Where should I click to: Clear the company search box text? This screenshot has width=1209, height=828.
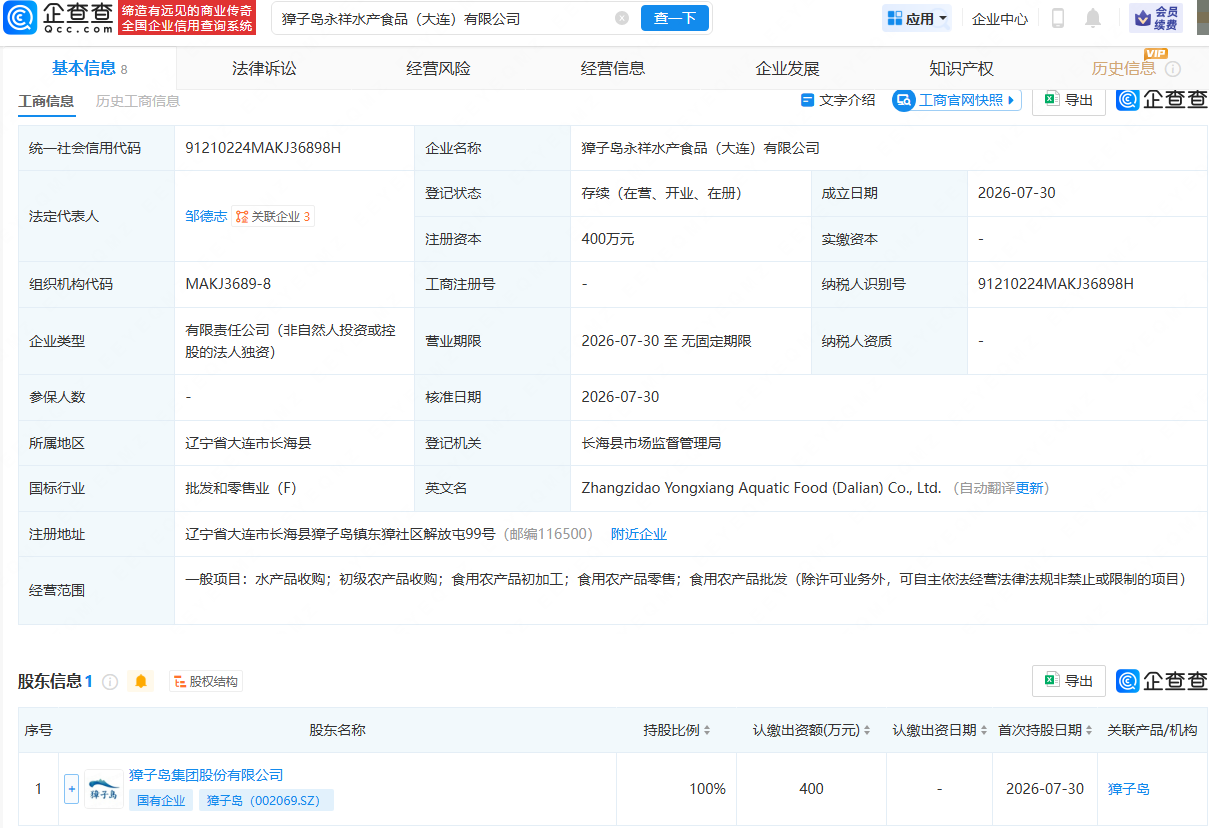tap(622, 18)
